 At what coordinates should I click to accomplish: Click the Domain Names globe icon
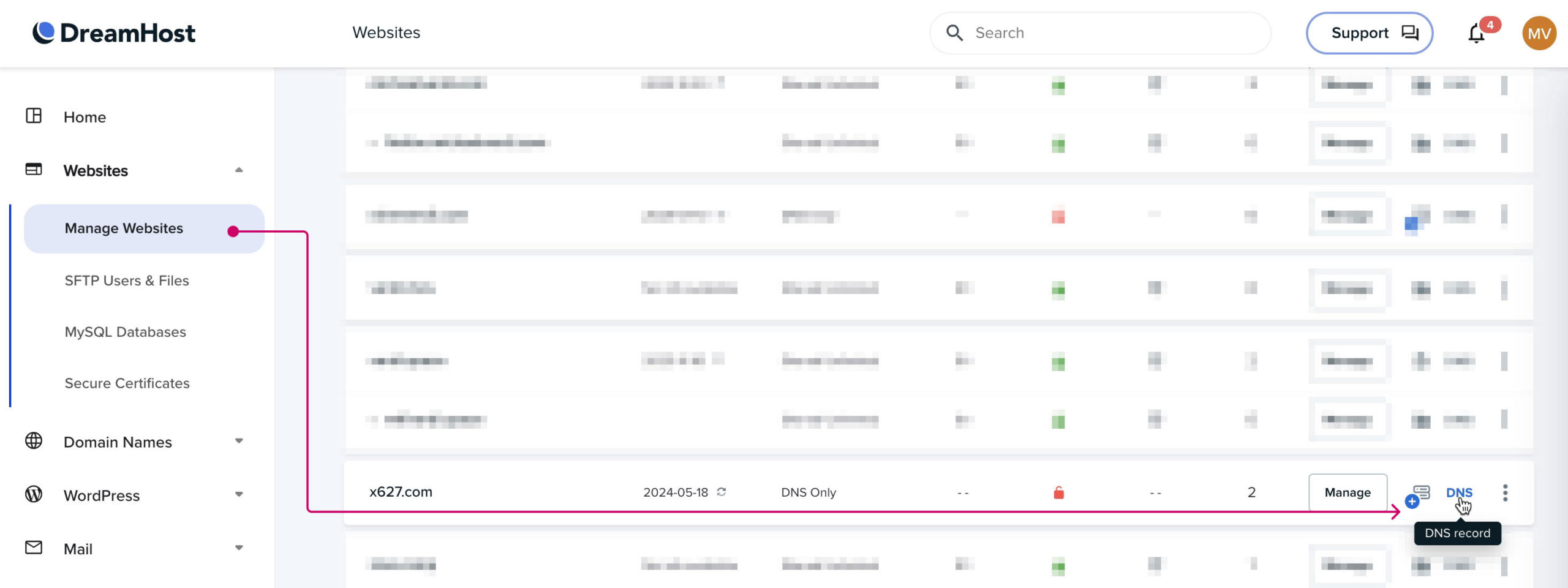(34, 441)
